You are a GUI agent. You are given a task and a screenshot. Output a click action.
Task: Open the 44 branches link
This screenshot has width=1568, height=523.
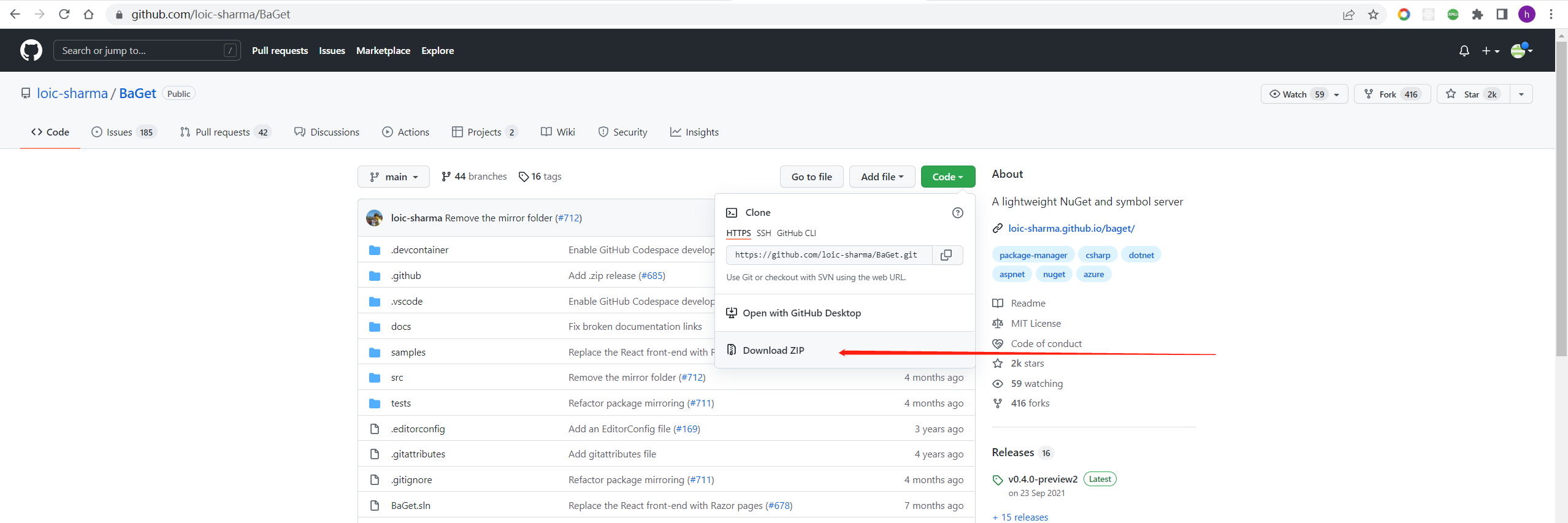click(474, 177)
